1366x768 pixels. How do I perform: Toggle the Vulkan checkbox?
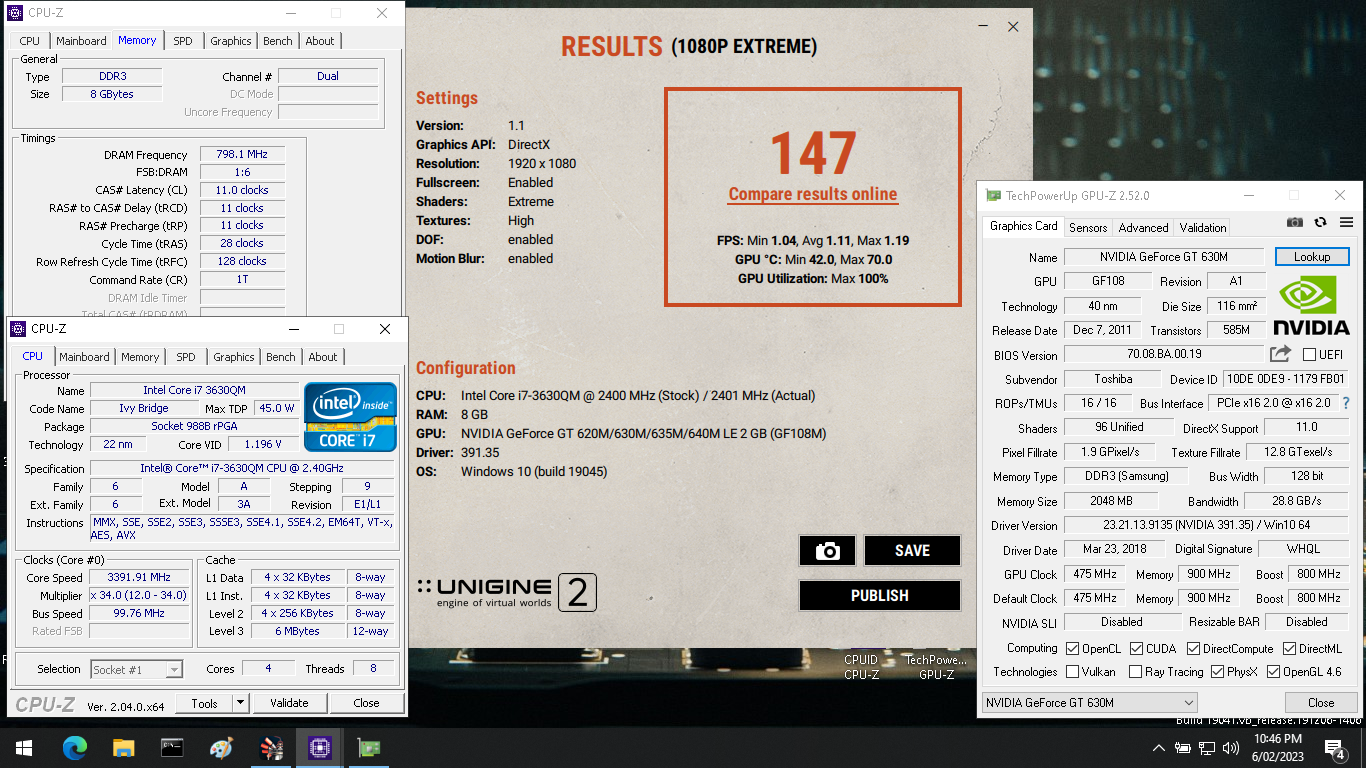[1073, 672]
